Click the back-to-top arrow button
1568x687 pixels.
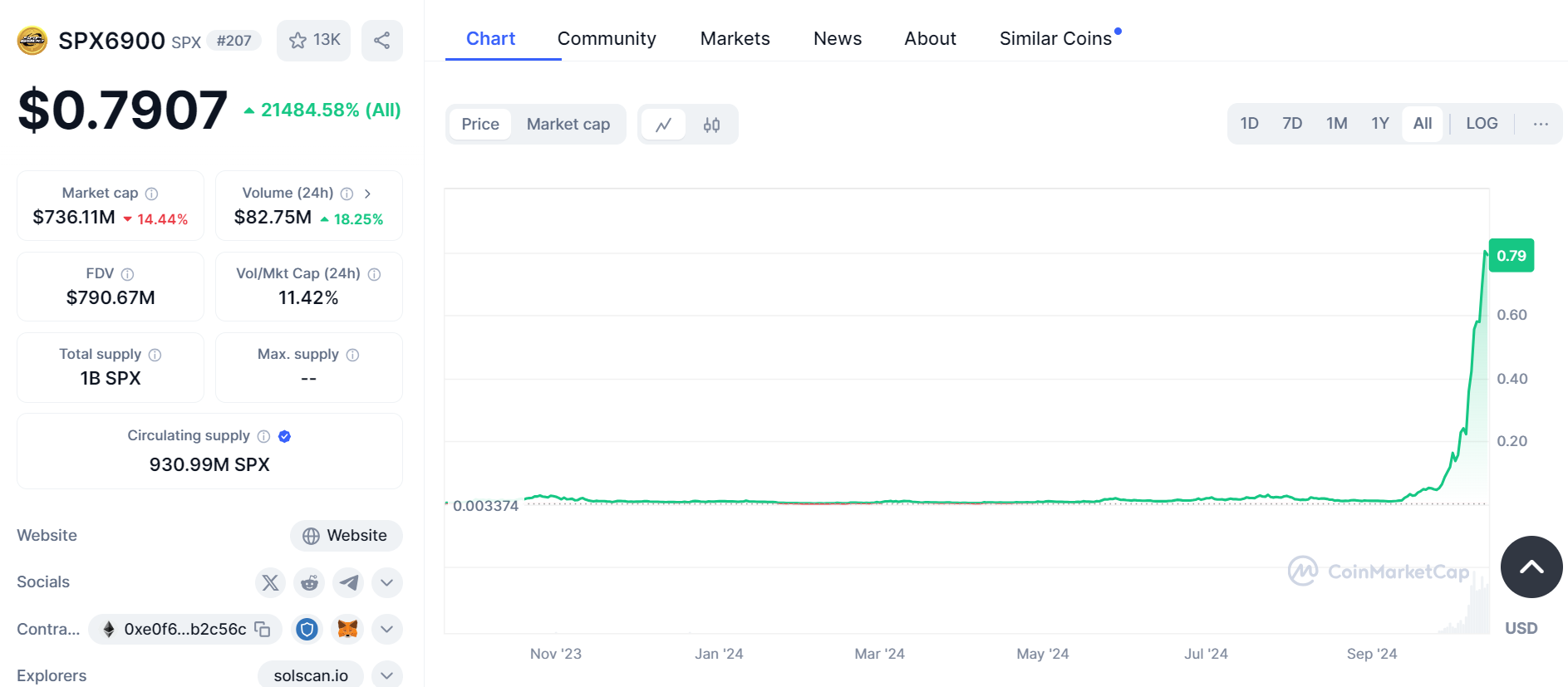pyautogui.click(x=1531, y=567)
